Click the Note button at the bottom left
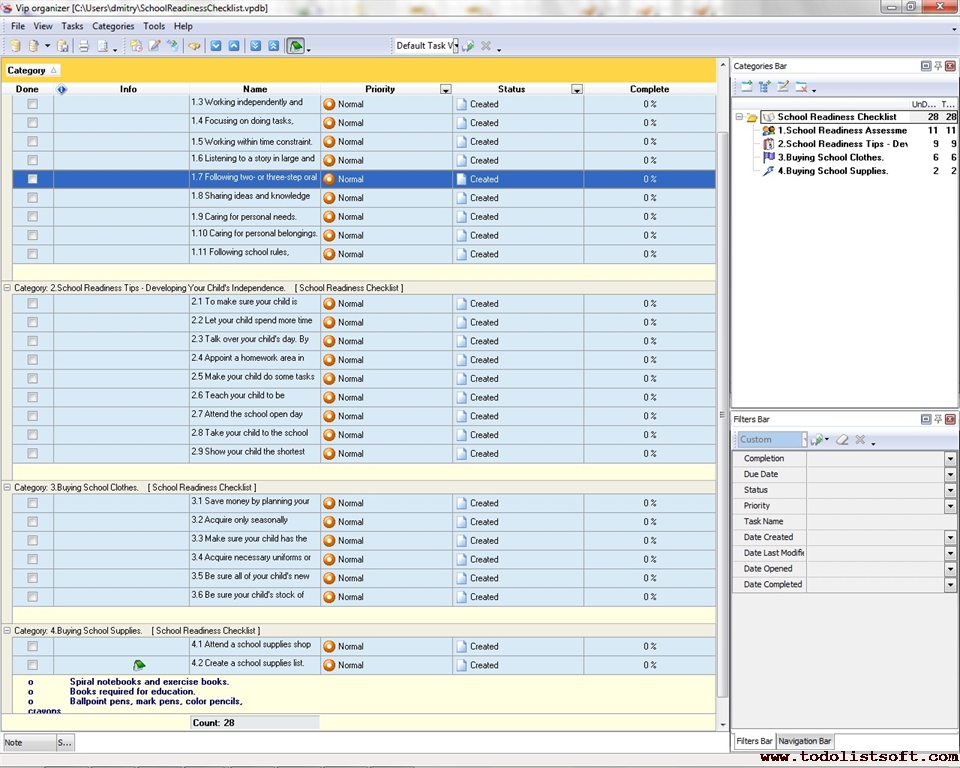960x768 pixels. pos(27,743)
